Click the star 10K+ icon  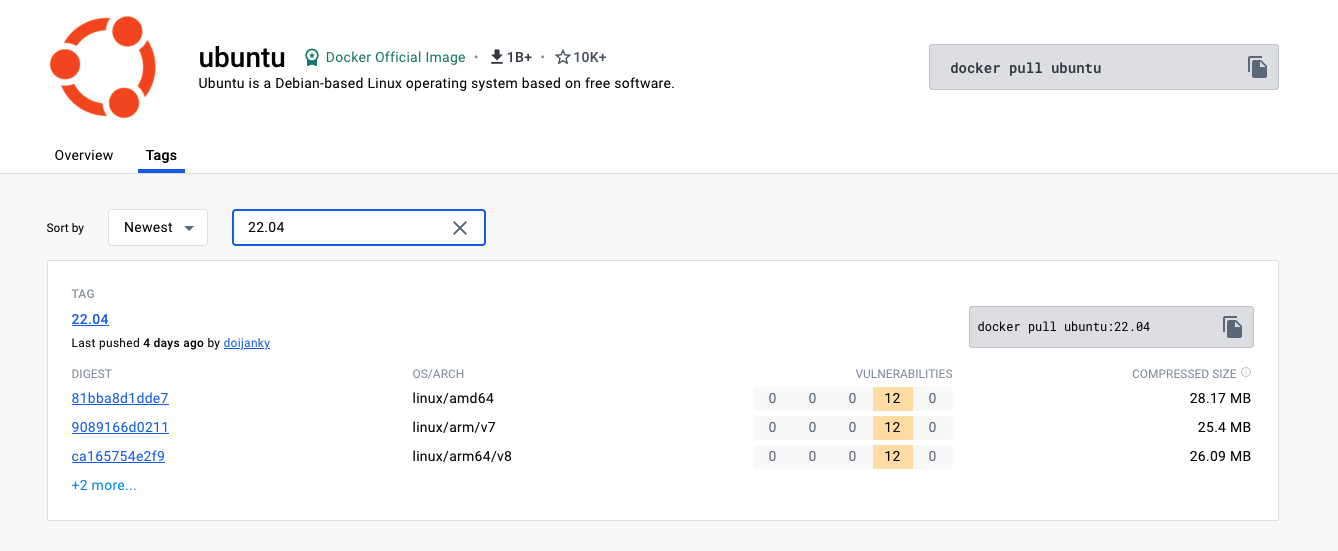[x=562, y=57]
